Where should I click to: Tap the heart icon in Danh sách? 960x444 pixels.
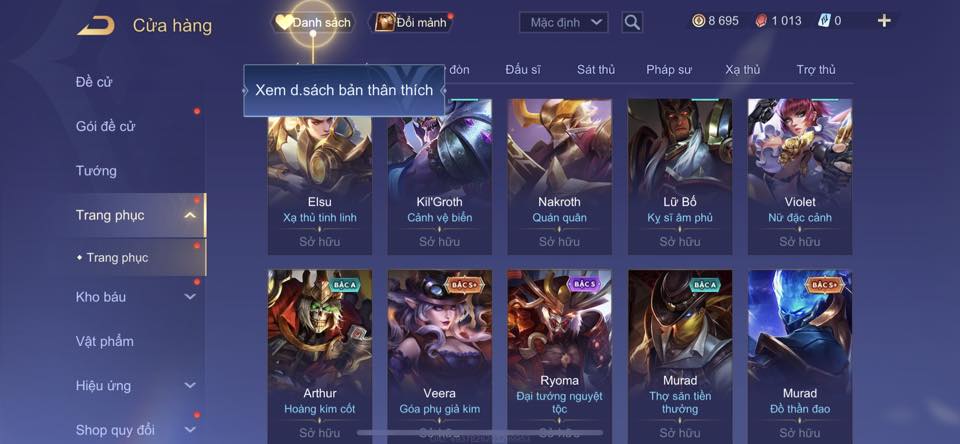click(x=283, y=23)
